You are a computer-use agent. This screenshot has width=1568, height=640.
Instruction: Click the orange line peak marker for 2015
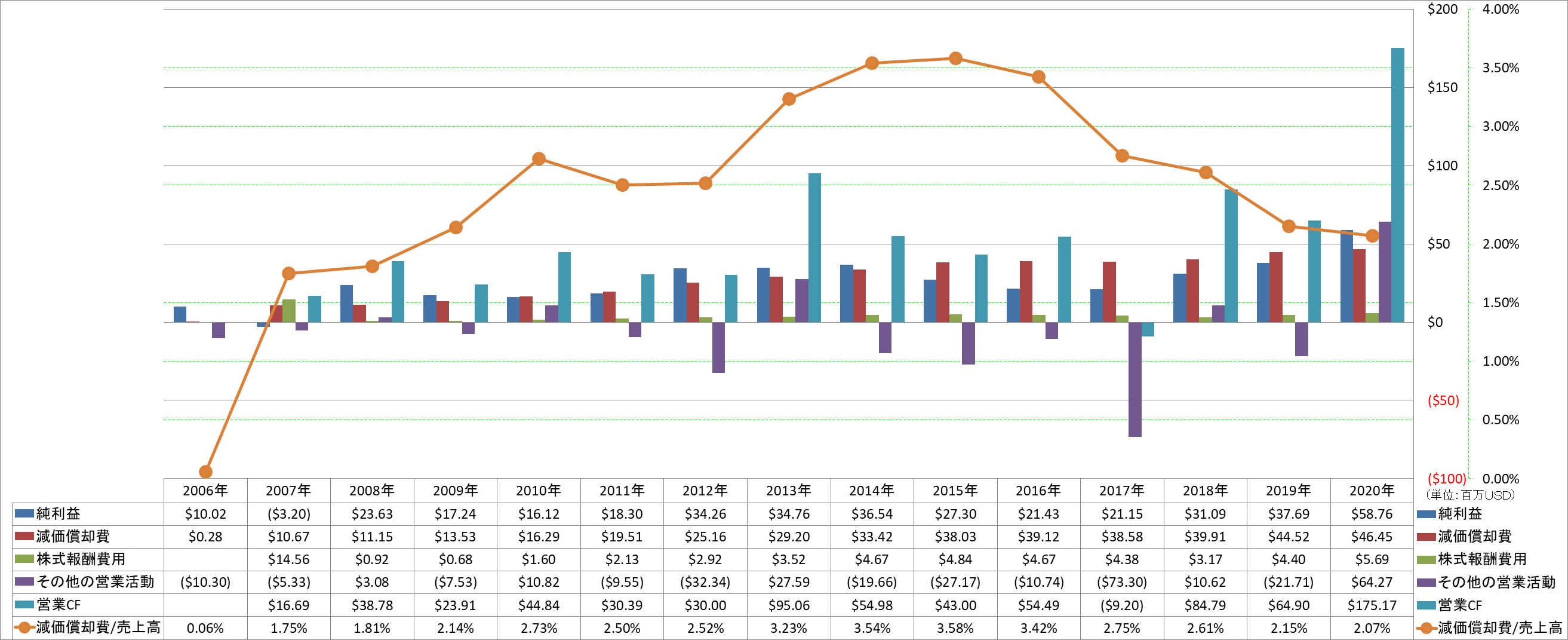coord(955,59)
